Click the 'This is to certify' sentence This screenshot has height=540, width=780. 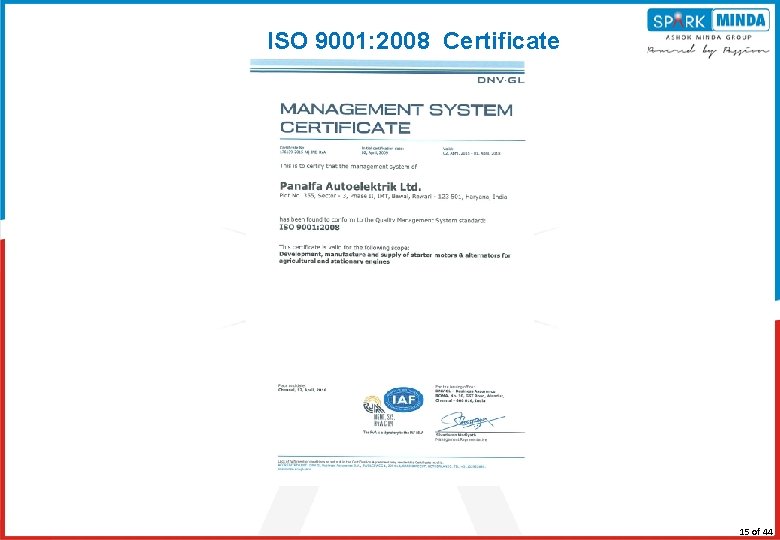click(348, 167)
